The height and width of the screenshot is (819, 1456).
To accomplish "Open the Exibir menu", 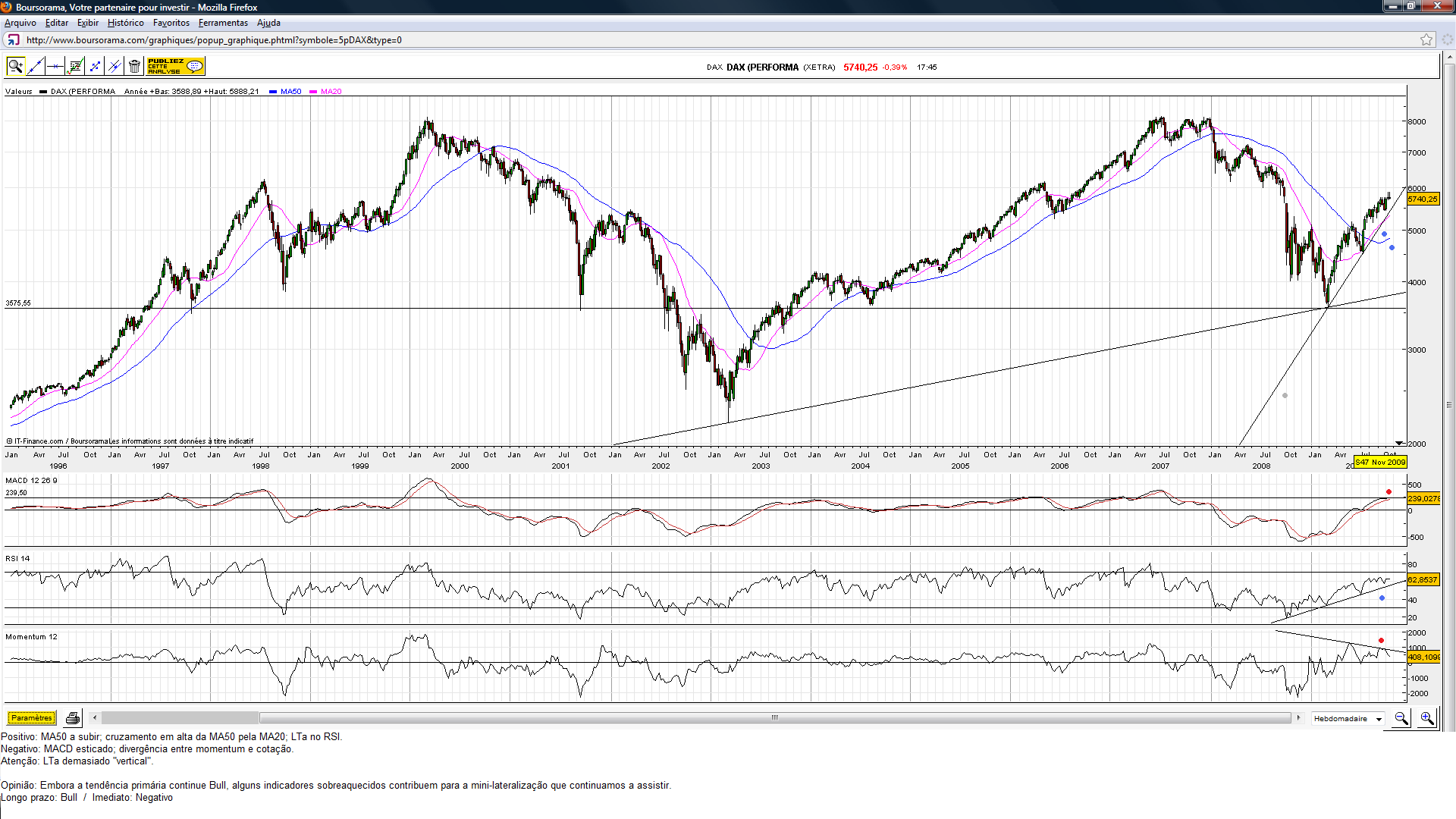I will click(88, 23).
